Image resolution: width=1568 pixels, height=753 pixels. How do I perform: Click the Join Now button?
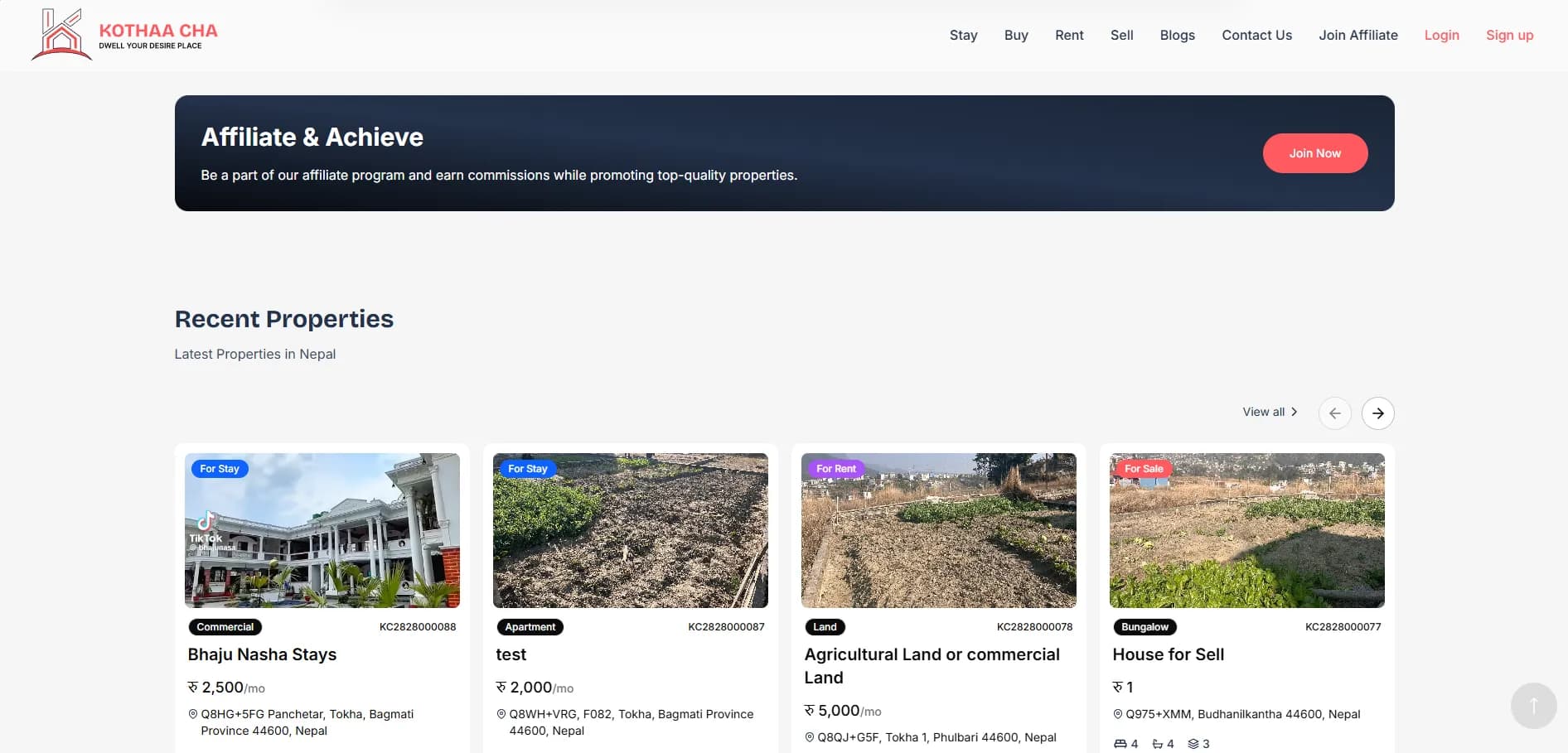1314,153
